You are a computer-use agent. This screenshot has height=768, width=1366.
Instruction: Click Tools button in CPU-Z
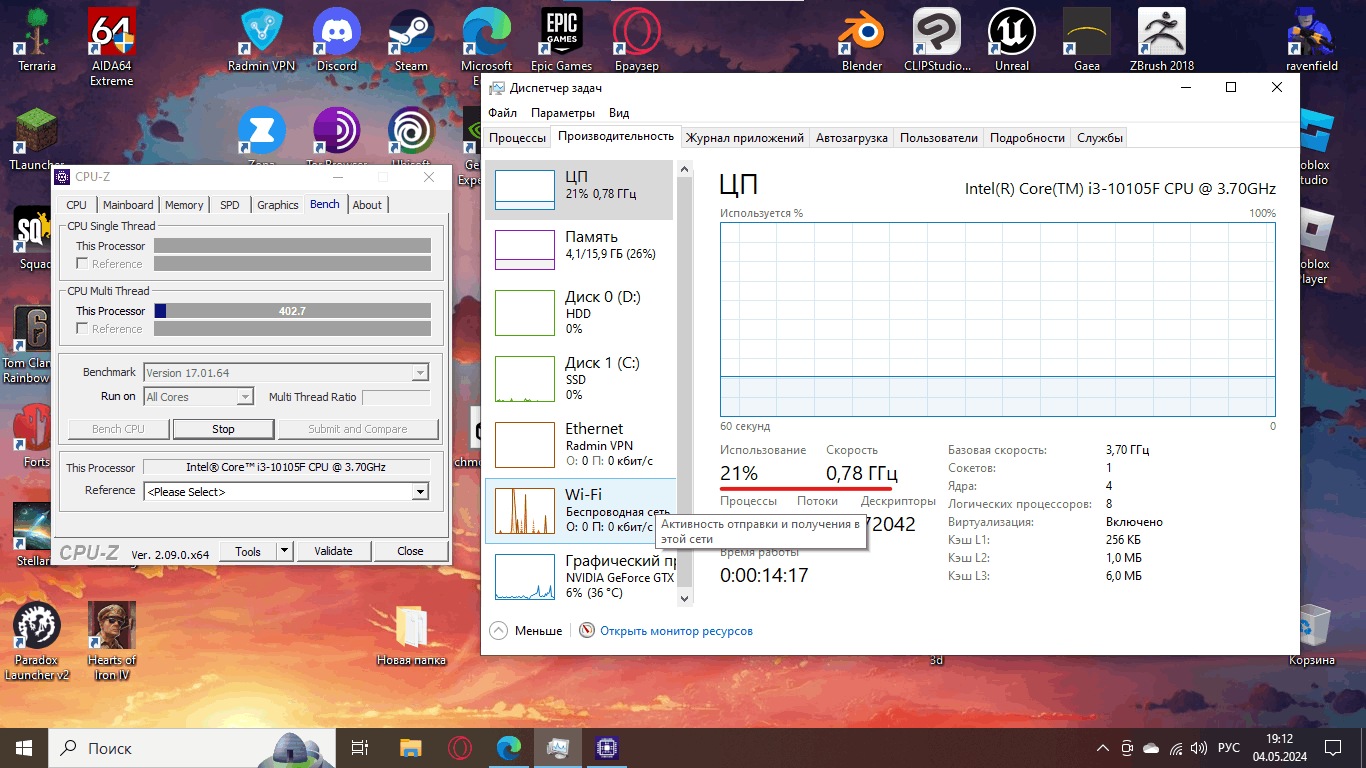(248, 551)
